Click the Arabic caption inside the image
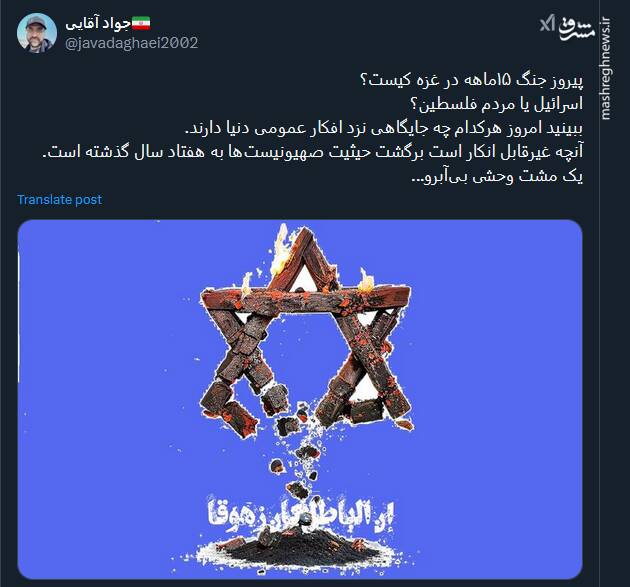The height and width of the screenshot is (587, 630). (x=301, y=516)
